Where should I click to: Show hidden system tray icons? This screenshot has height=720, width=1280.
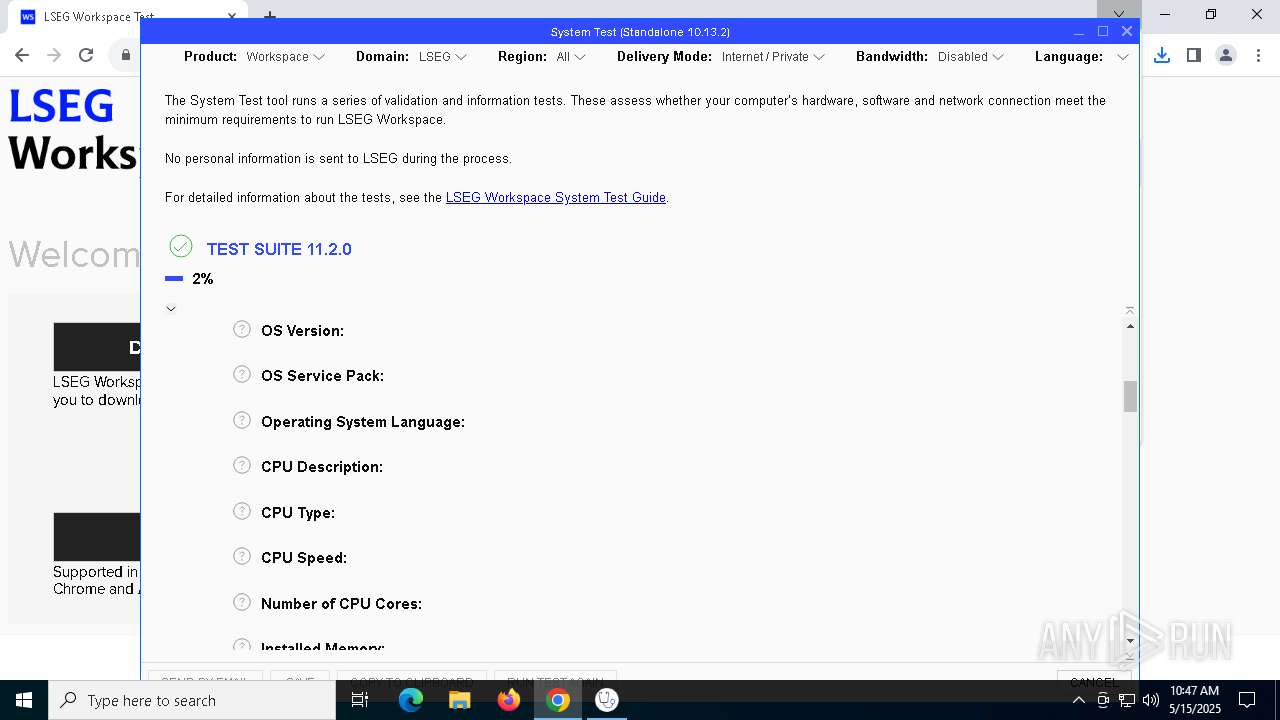(1079, 700)
